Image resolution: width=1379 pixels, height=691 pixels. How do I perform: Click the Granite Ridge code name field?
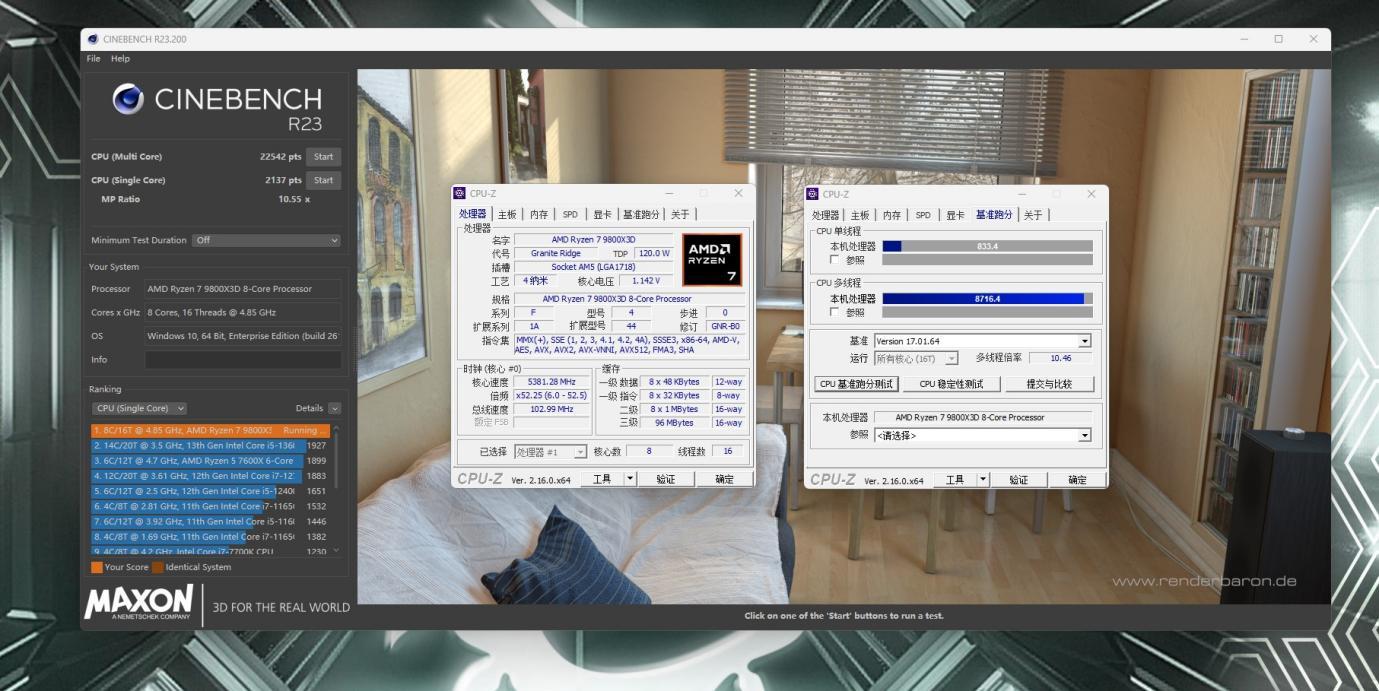pyautogui.click(x=555, y=254)
